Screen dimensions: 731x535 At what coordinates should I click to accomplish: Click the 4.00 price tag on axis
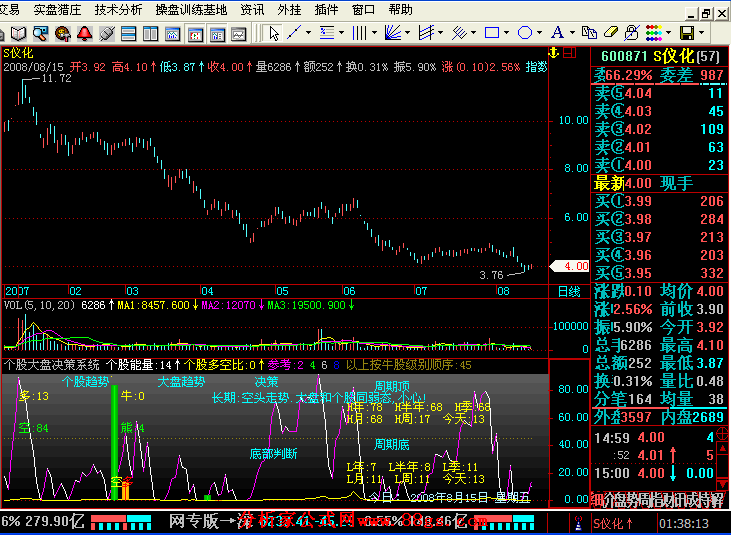click(570, 266)
